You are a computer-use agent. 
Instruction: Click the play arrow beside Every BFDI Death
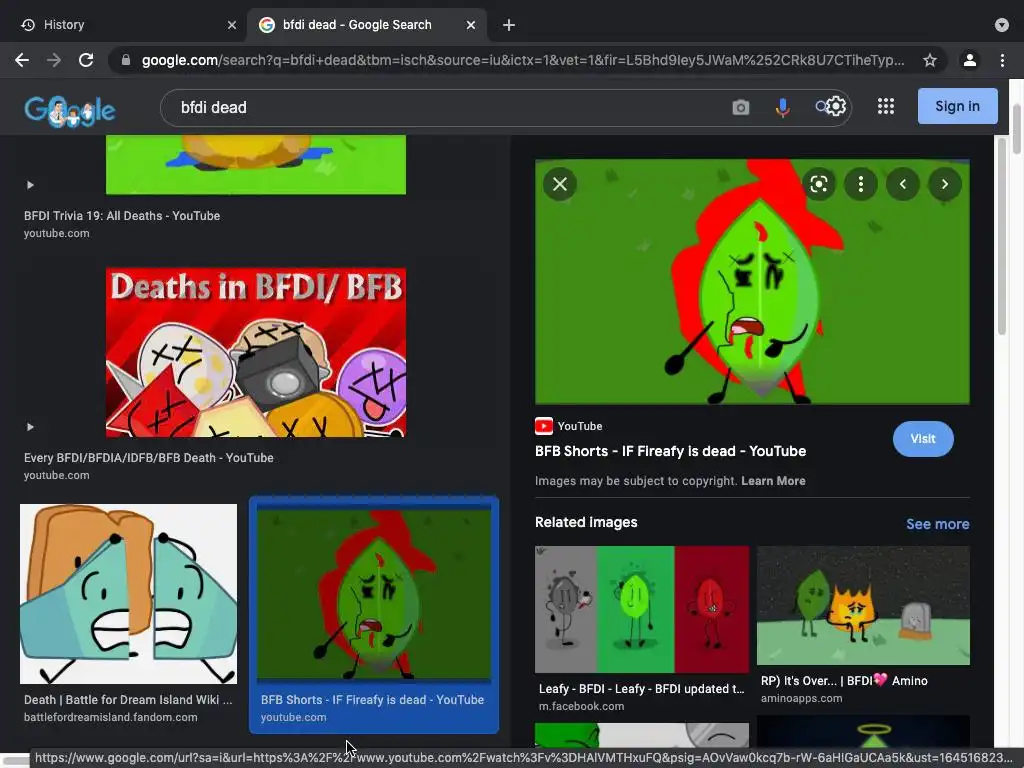pyautogui.click(x=30, y=427)
